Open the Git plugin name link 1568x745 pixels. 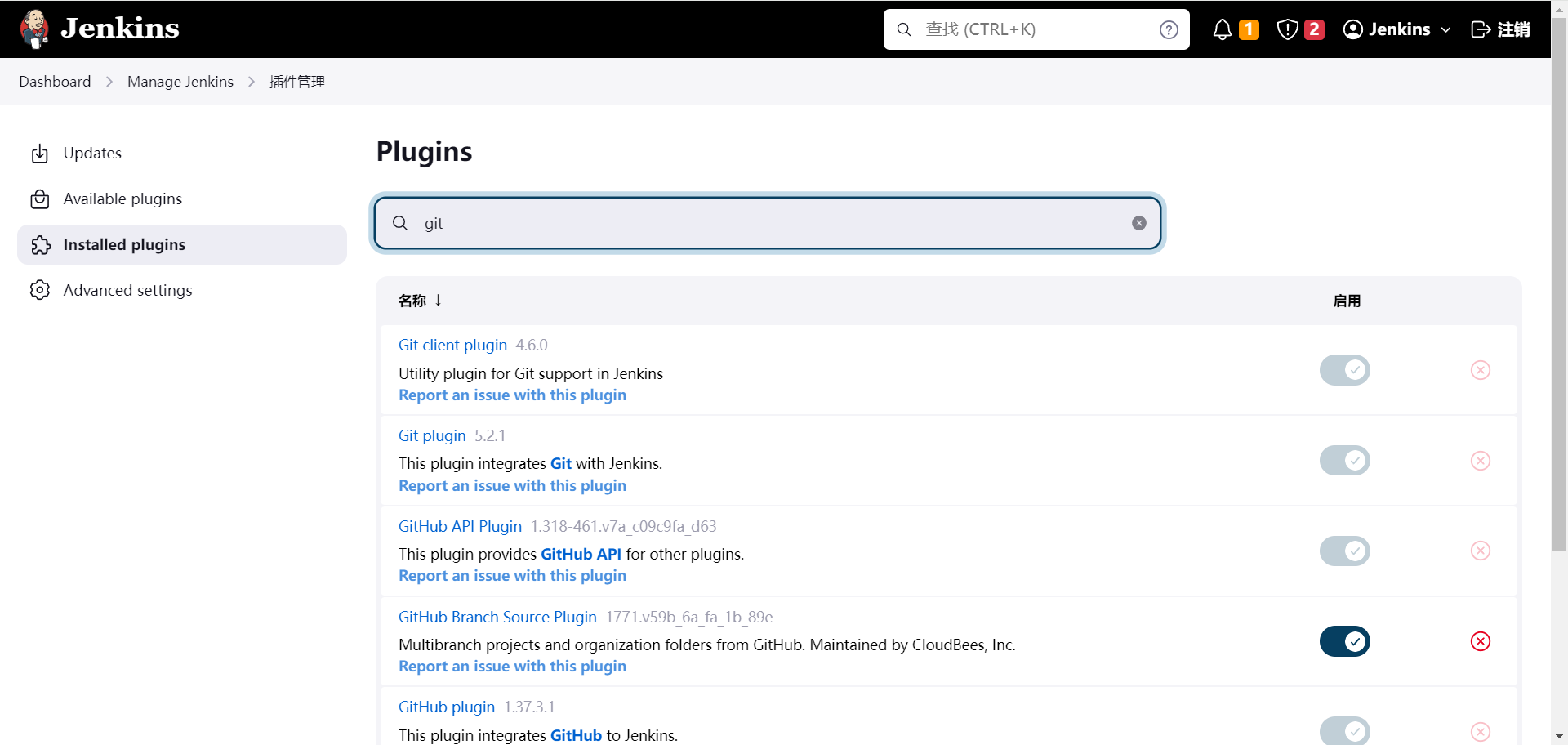(432, 435)
